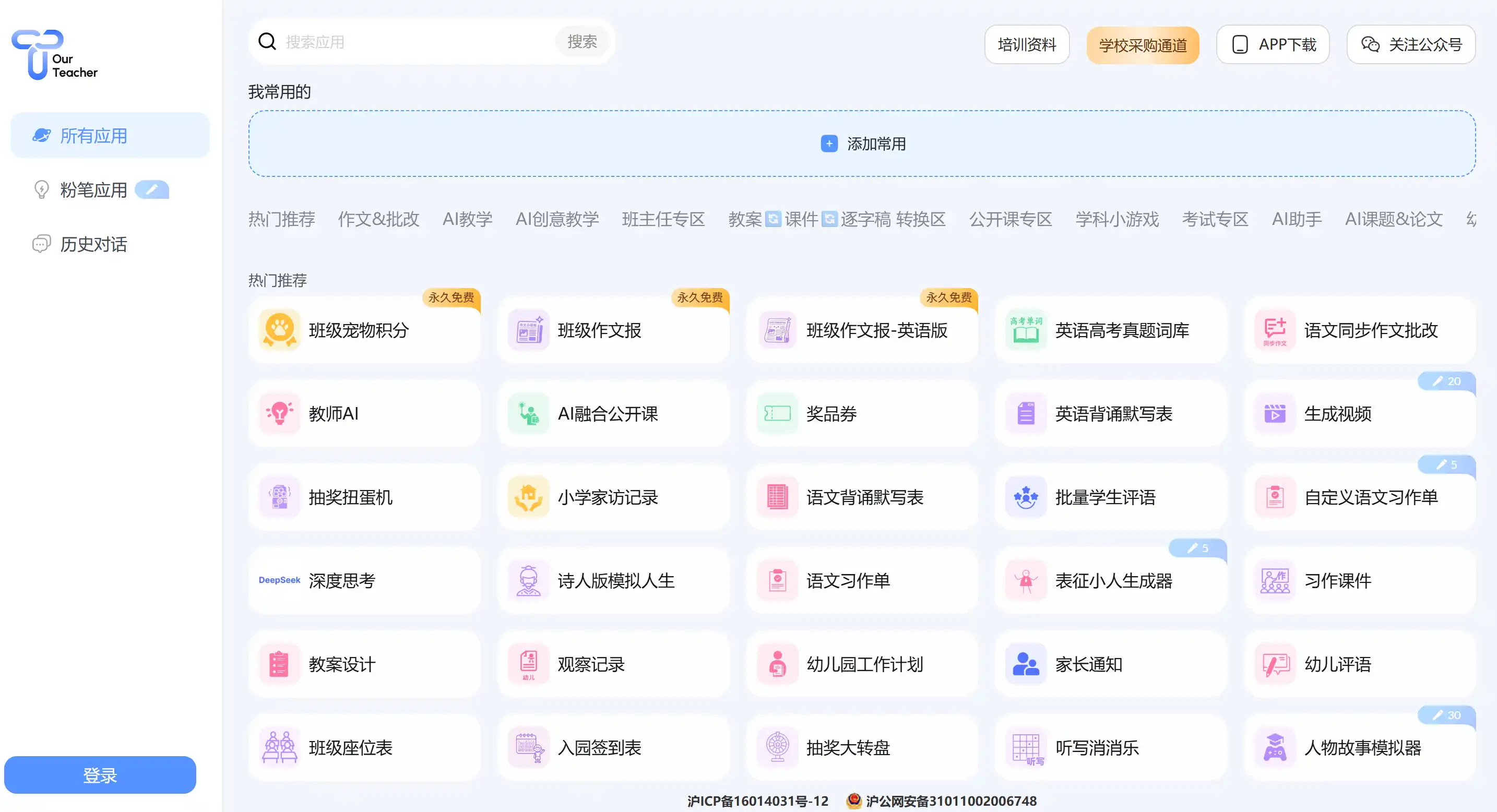Click the 关注公众号 button
Screen dimensions: 1497x812
(1410, 44)
